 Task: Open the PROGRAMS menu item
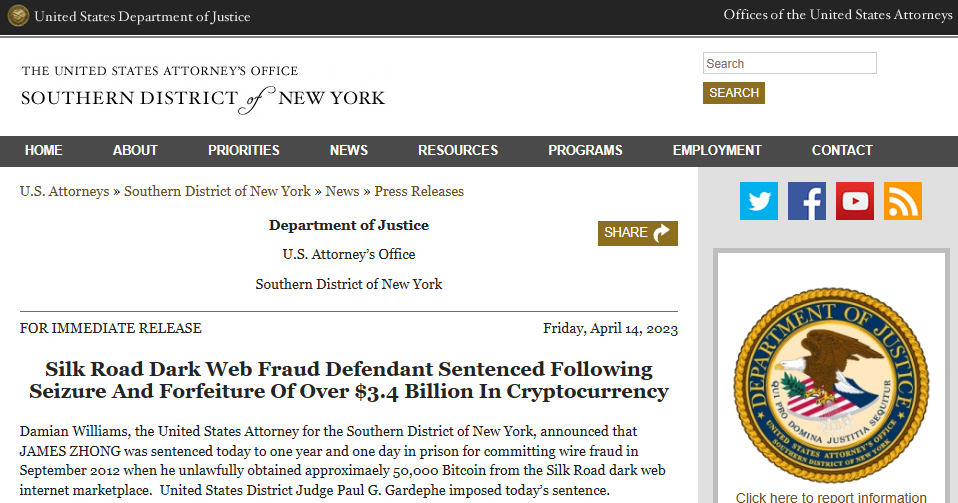(x=585, y=151)
